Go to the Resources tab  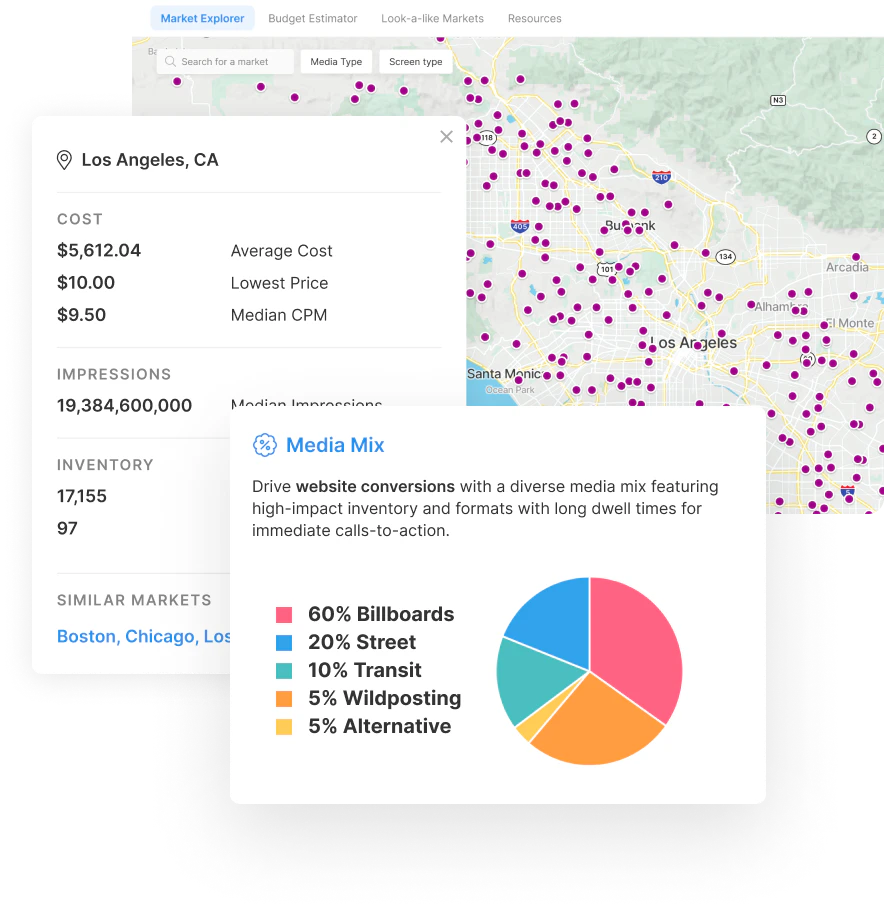[534, 18]
